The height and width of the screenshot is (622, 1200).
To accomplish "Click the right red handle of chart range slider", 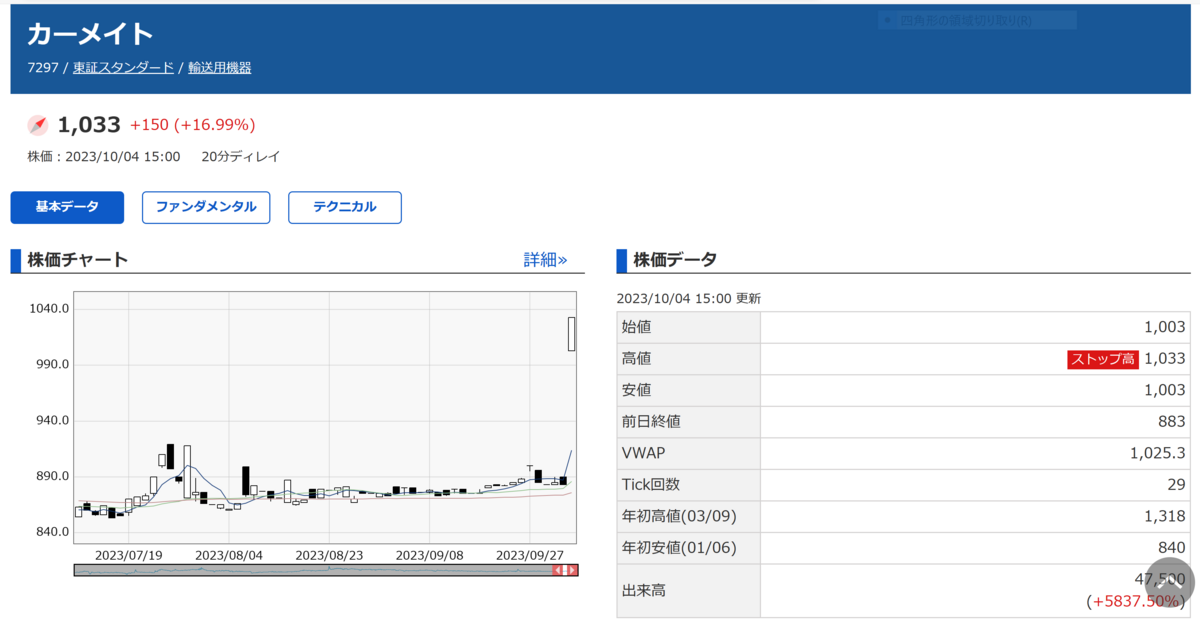I will click(x=571, y=570).
